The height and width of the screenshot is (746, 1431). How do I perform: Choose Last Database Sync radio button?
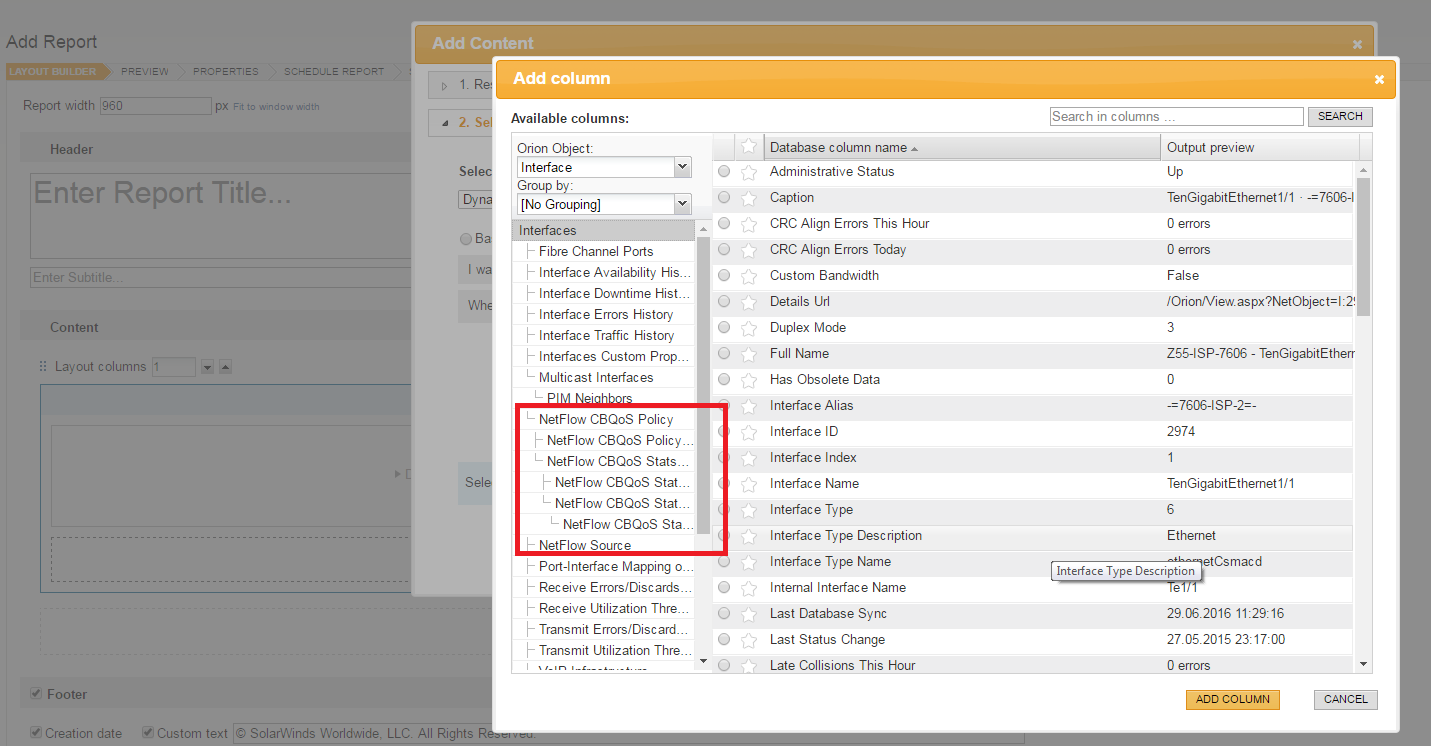click(724, 614)
